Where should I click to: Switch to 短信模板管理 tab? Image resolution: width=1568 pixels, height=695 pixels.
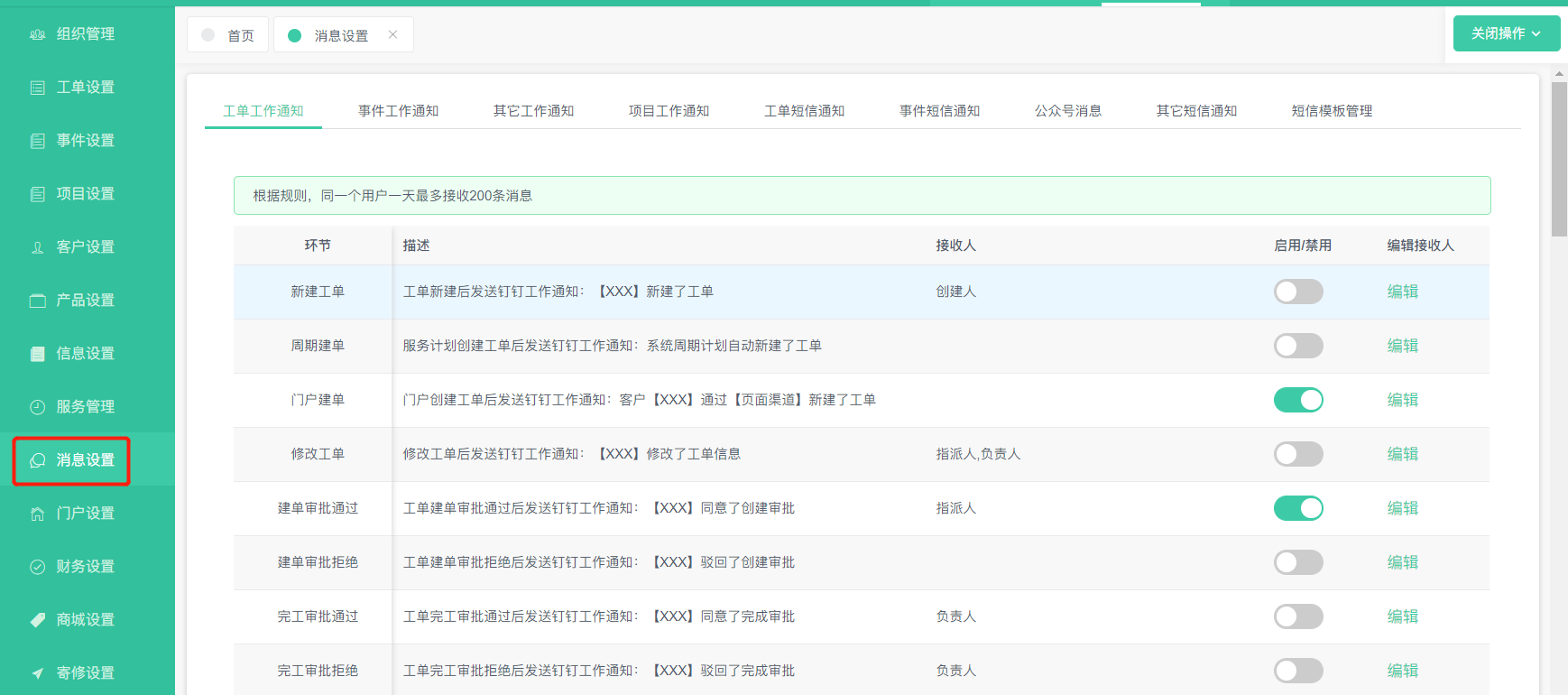[x=1333, y=111]
